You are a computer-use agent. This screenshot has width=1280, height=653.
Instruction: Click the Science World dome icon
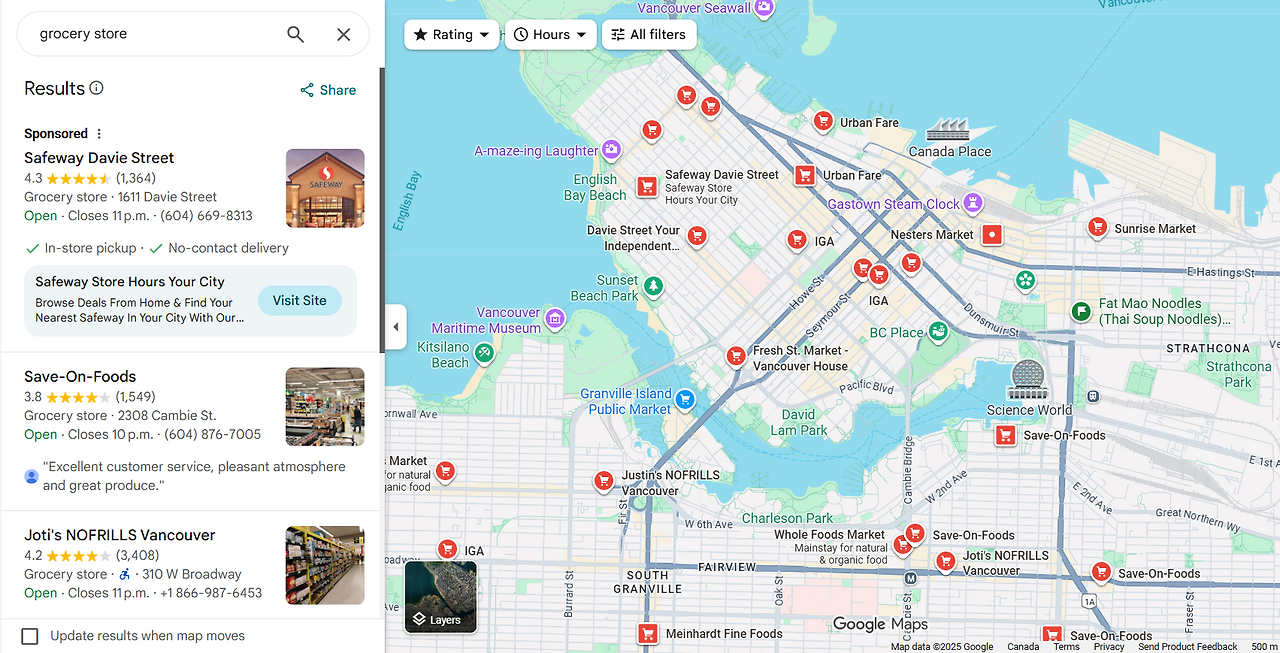click(1027, 380)
